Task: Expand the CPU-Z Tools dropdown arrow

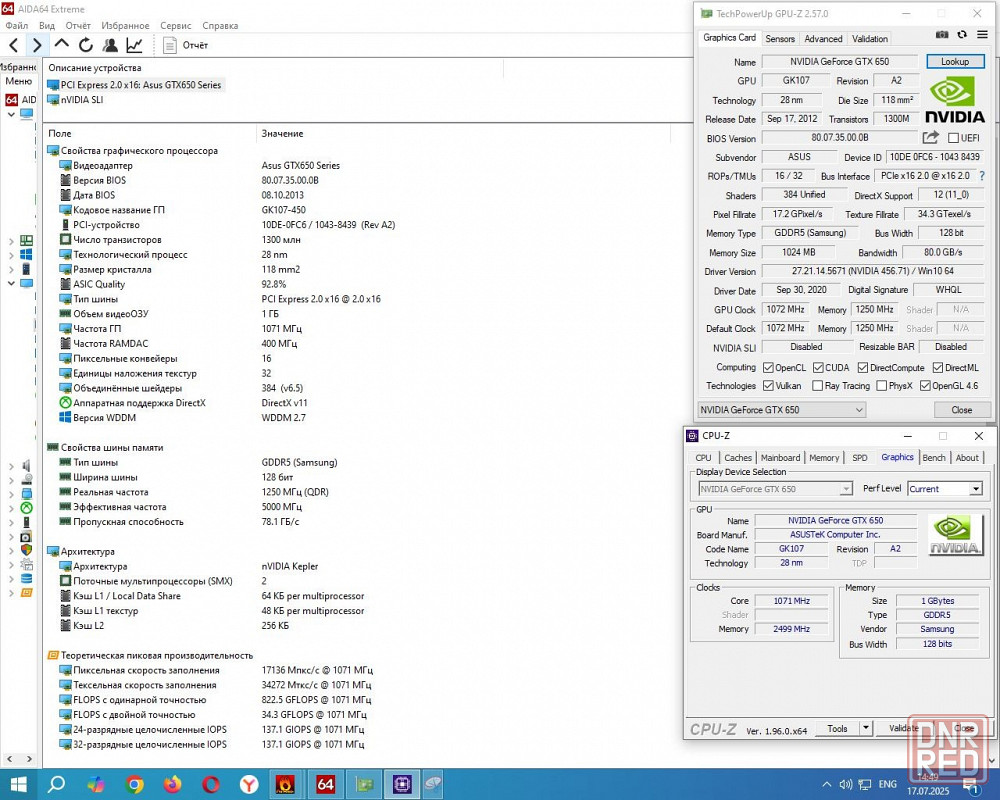Action: [x=865, y=728]
